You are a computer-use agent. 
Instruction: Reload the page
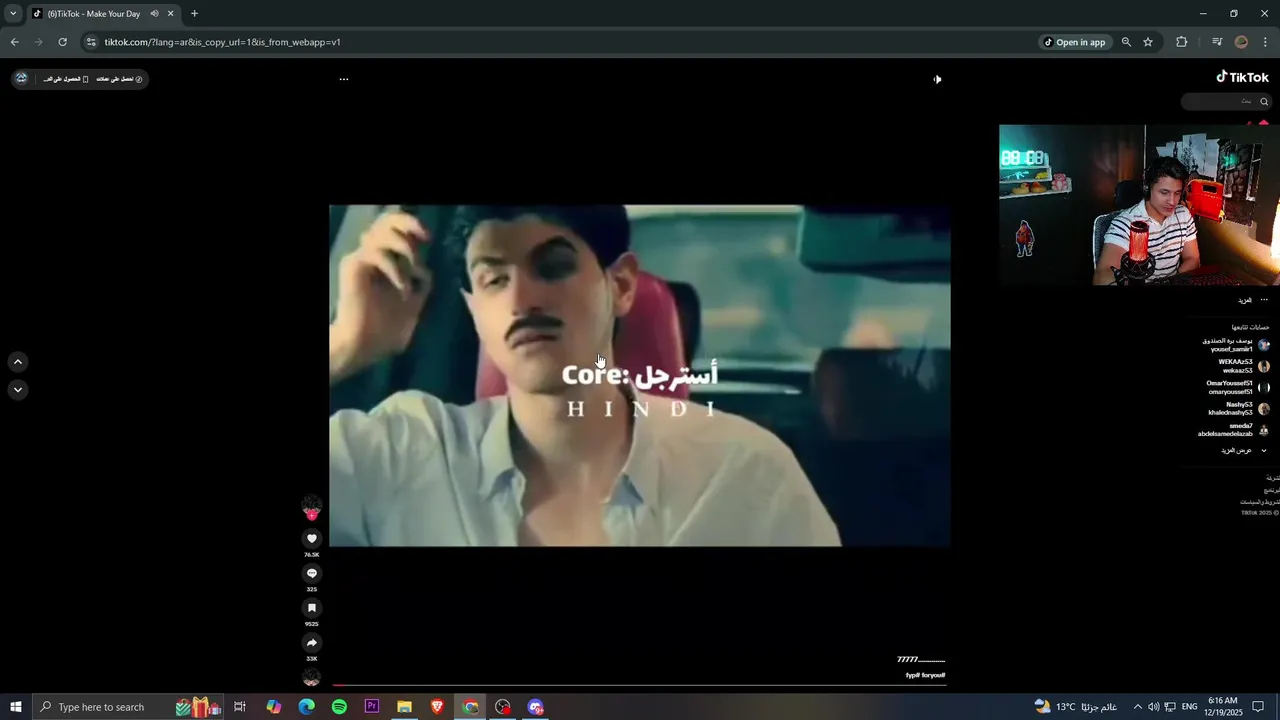tap(63, 42)
